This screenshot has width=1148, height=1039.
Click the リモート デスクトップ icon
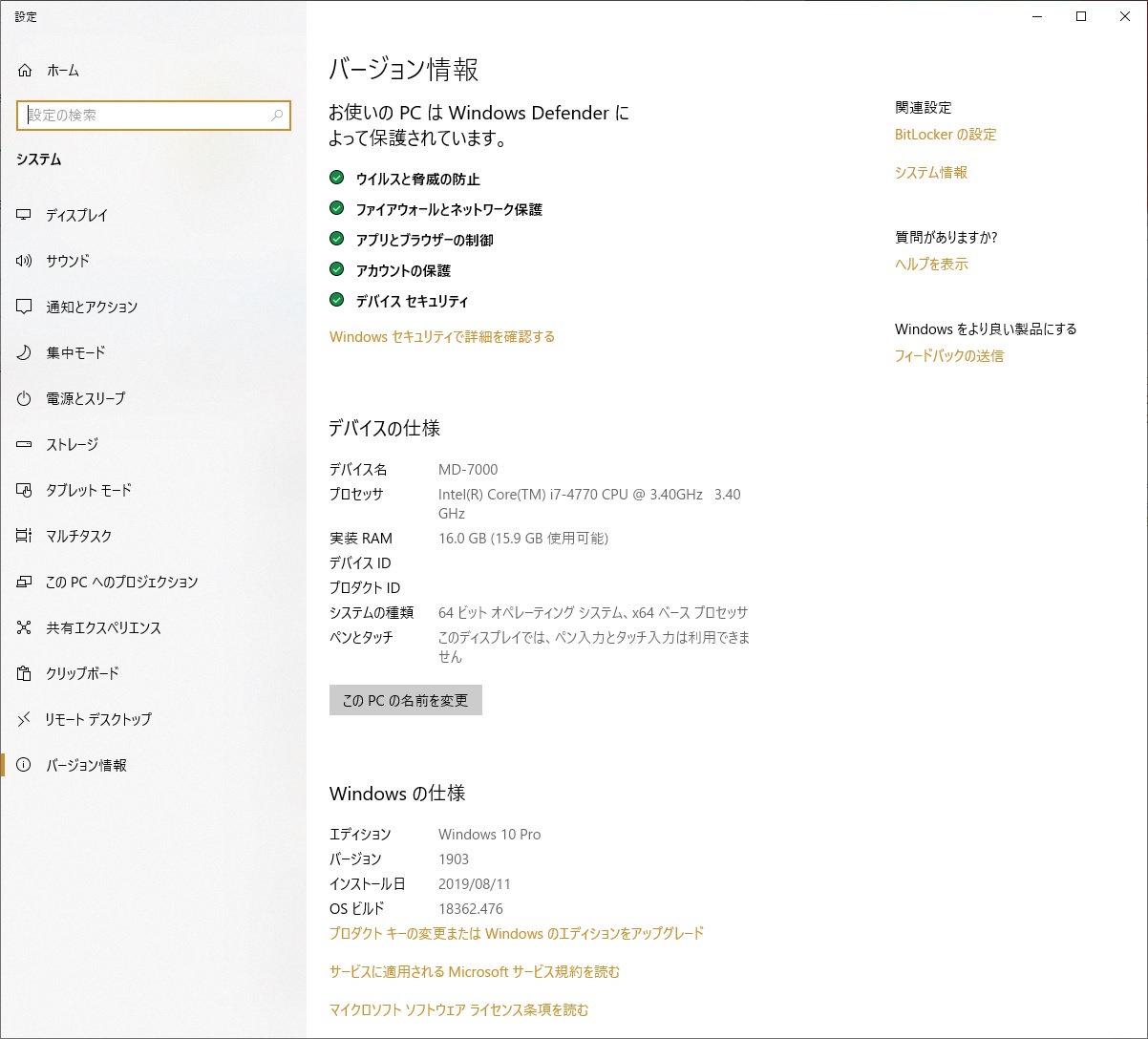[25, 719]
